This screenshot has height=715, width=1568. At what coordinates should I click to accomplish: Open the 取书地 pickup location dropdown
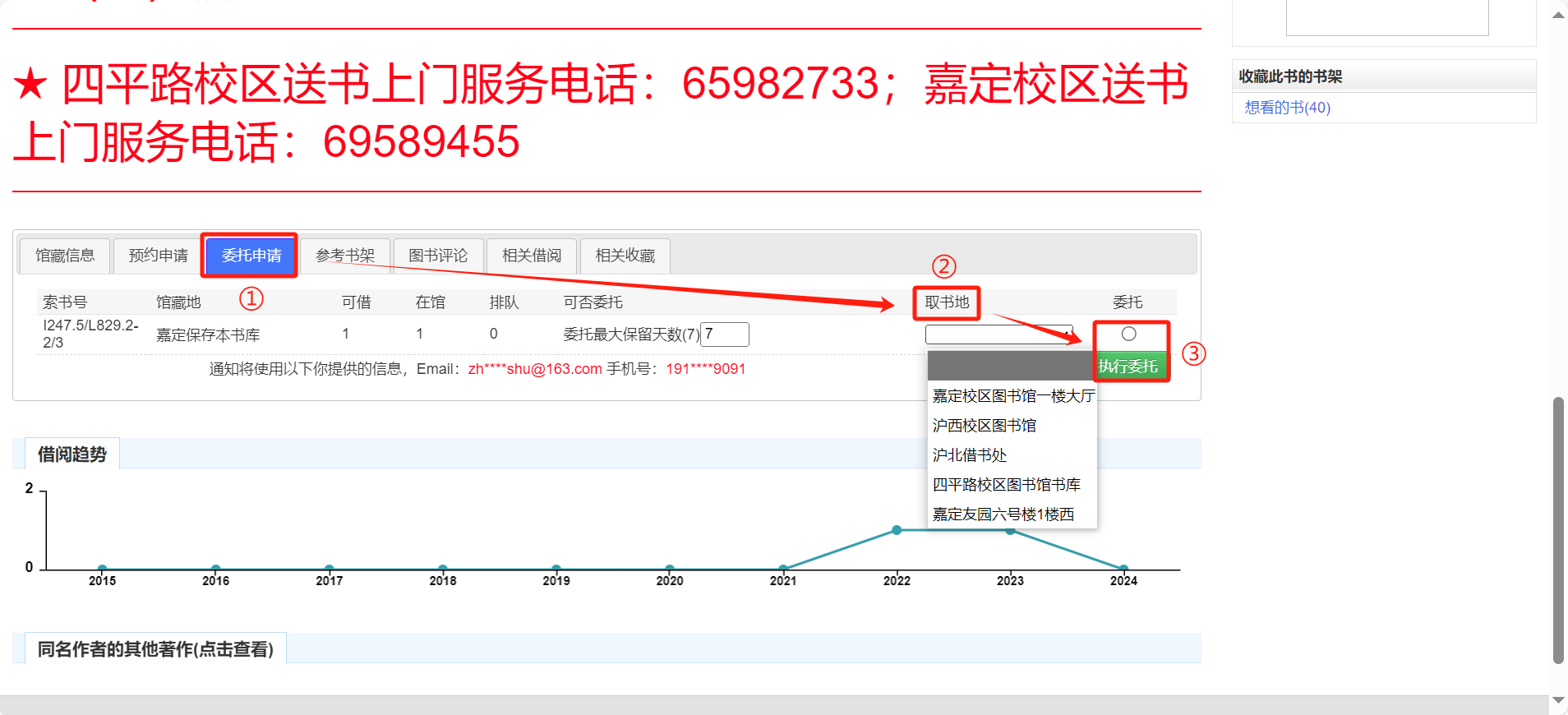pos(998,334)
